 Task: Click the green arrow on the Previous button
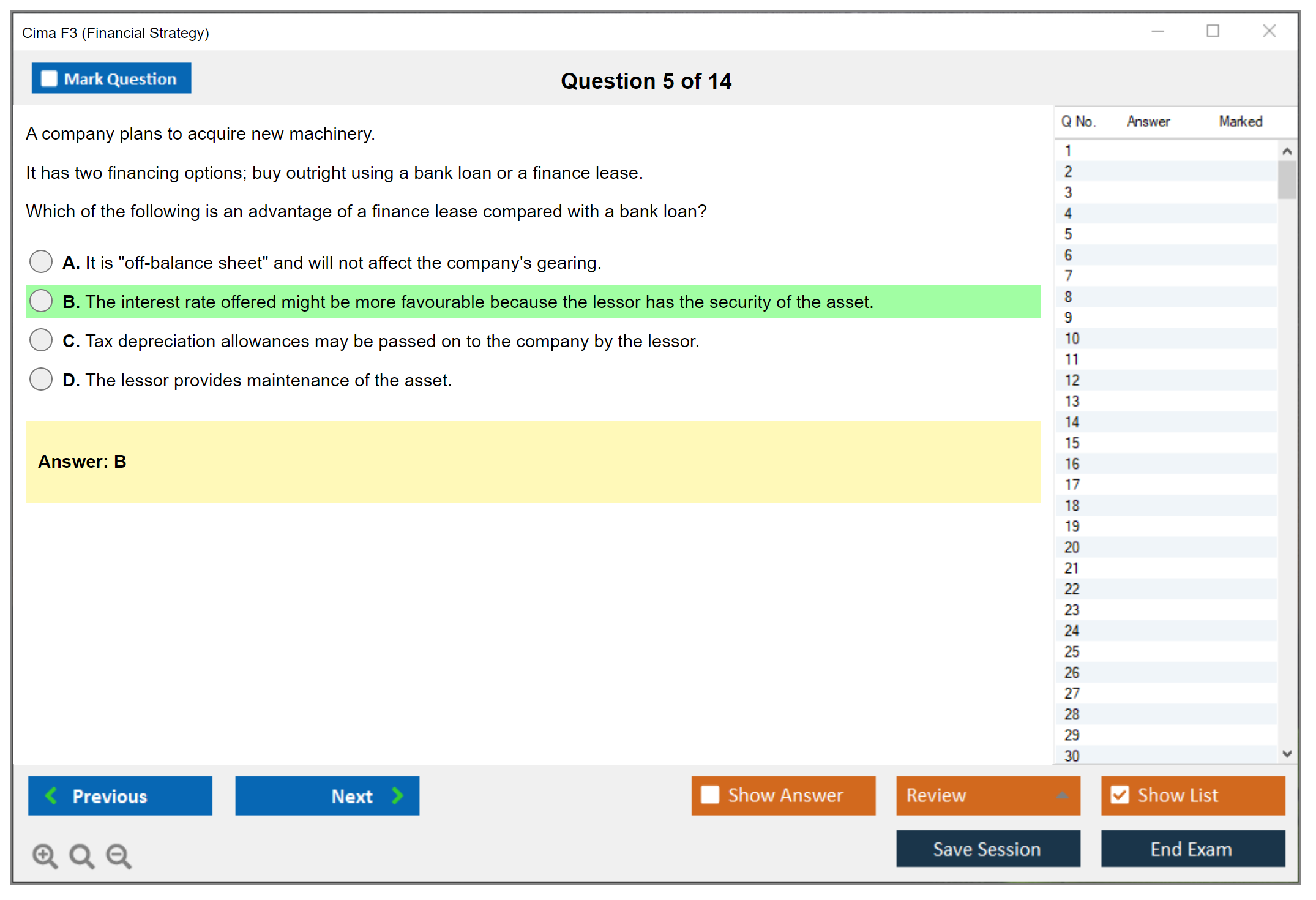click(x=51, y=795)
